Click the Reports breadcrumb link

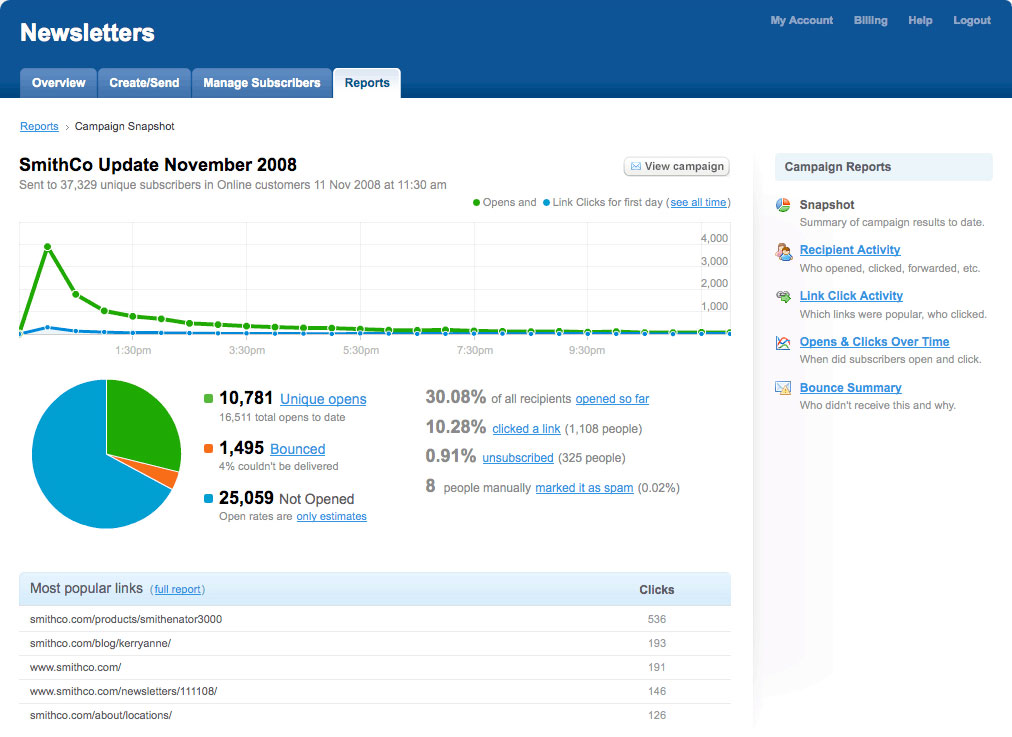click(39, 126)
